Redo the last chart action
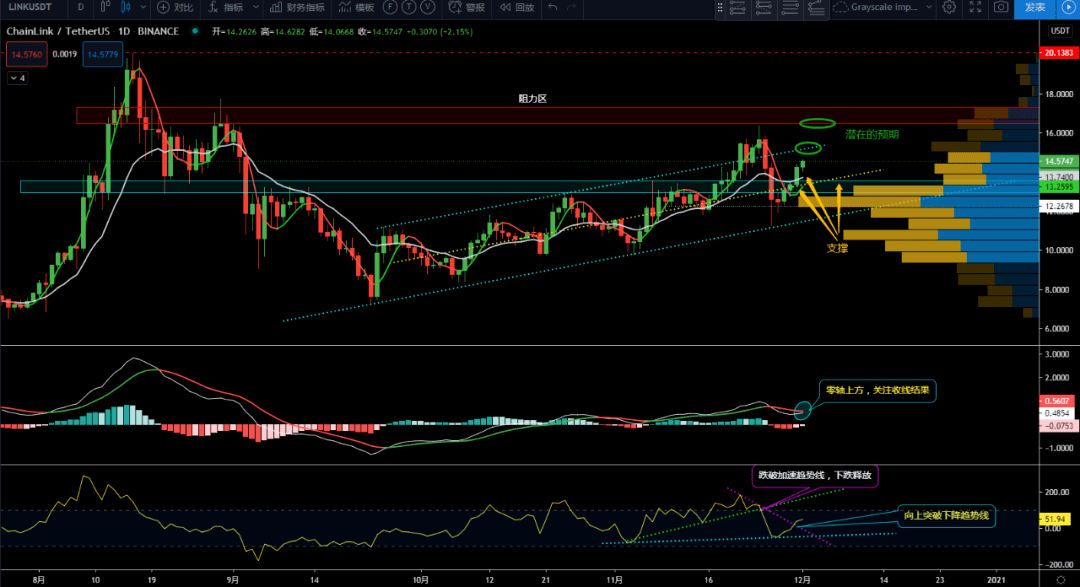The image size is (1080, 587). click(x=572, y=7)
